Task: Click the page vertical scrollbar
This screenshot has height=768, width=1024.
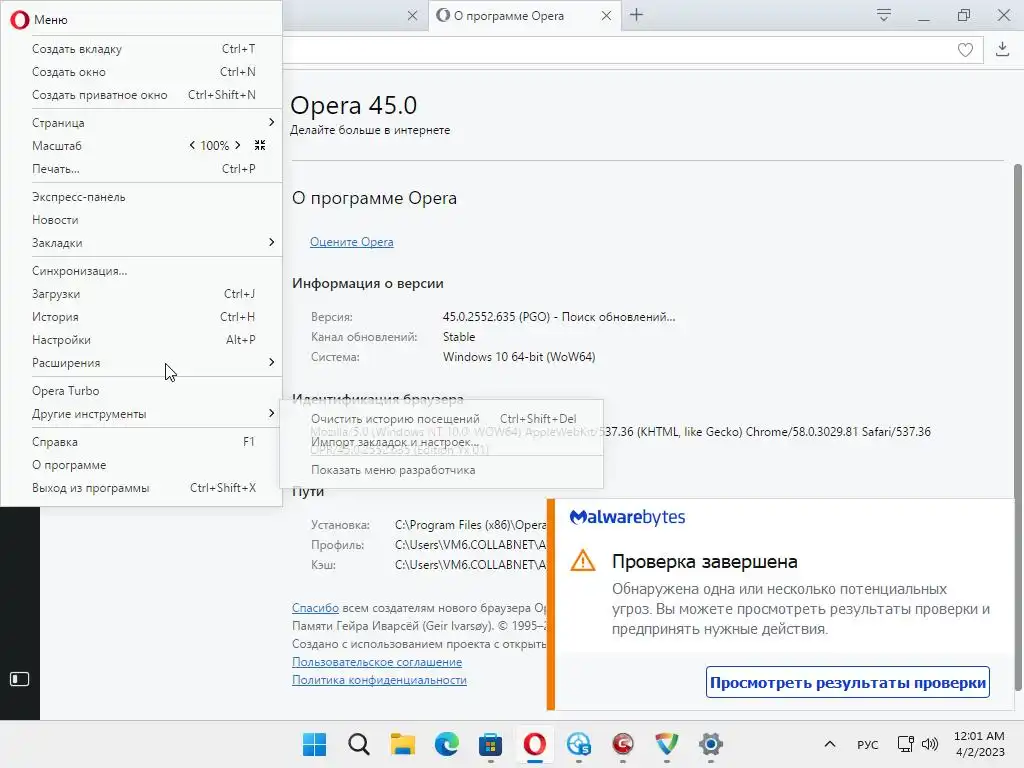Action: point(1017,426)
